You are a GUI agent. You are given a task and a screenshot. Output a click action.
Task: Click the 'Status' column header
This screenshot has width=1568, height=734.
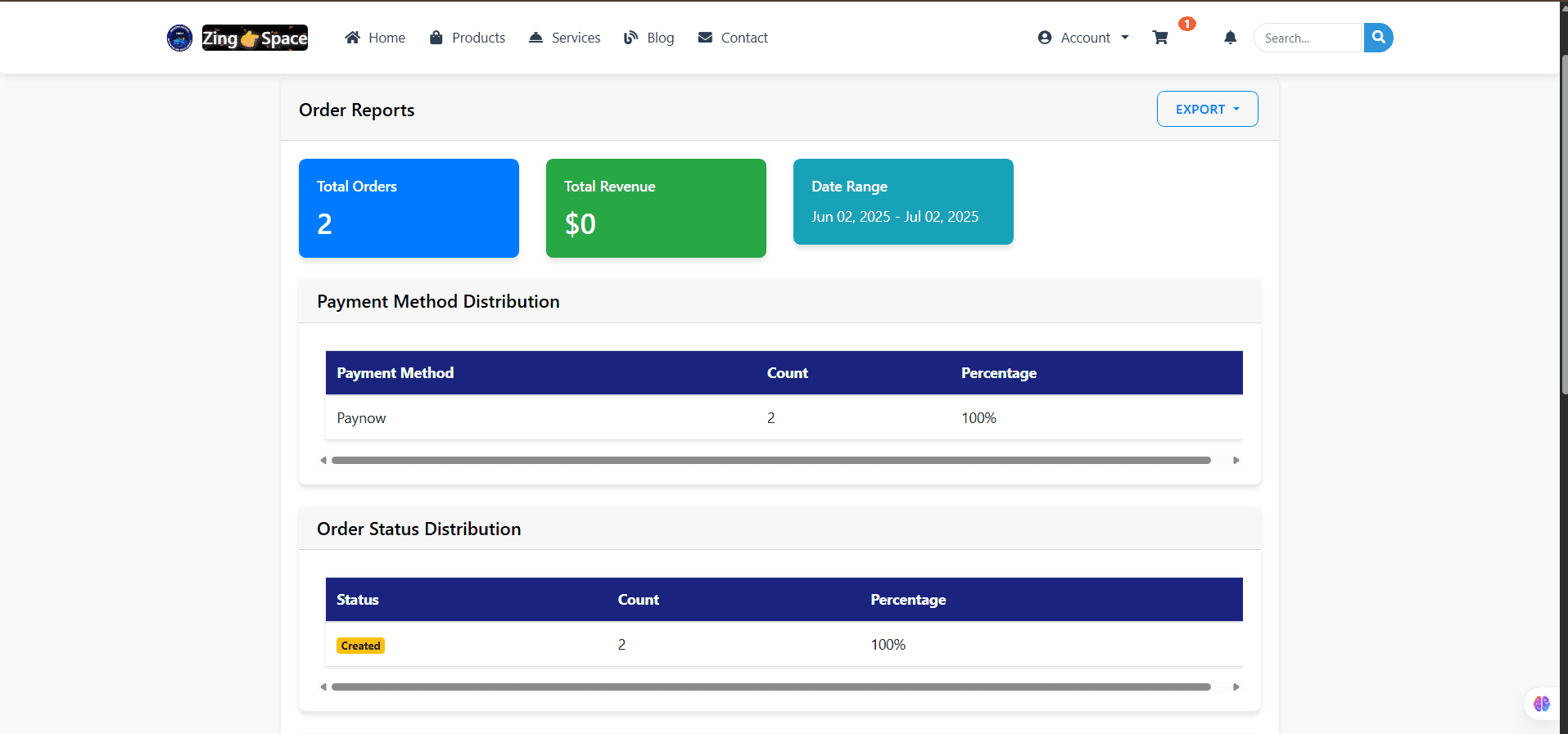pyautogui.click(x=358, y=600)
